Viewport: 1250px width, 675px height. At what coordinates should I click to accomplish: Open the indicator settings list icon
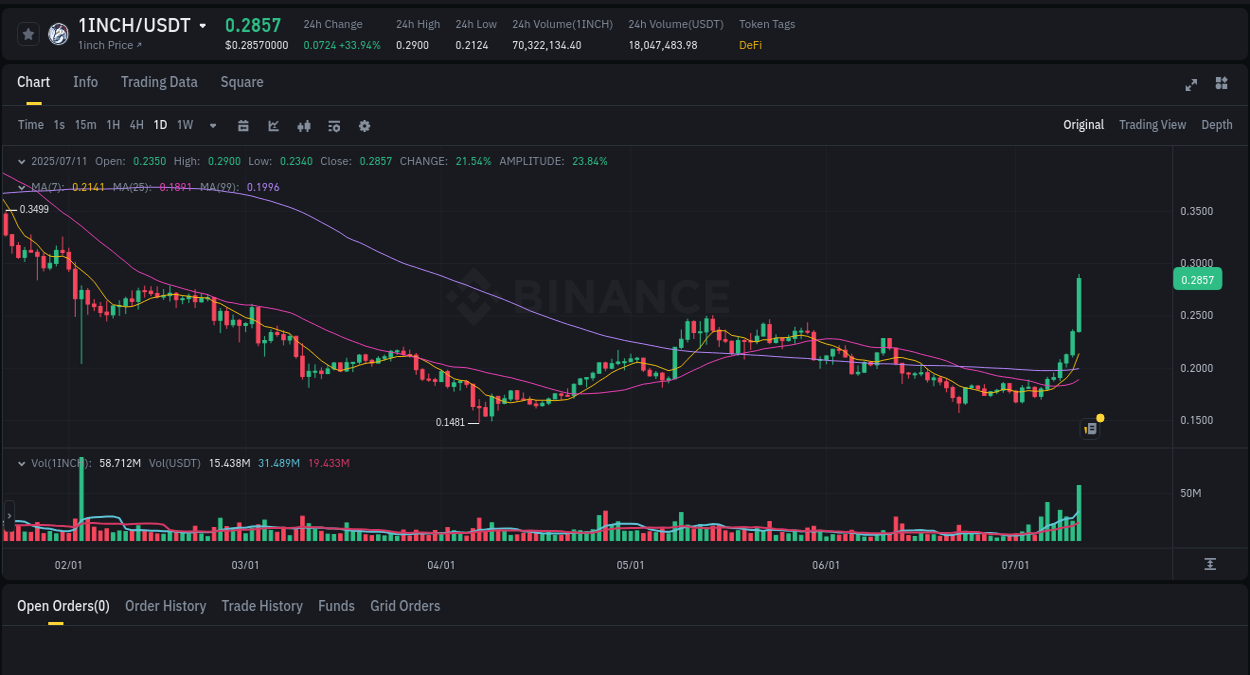pyautogui.click(x=334, y=125)
